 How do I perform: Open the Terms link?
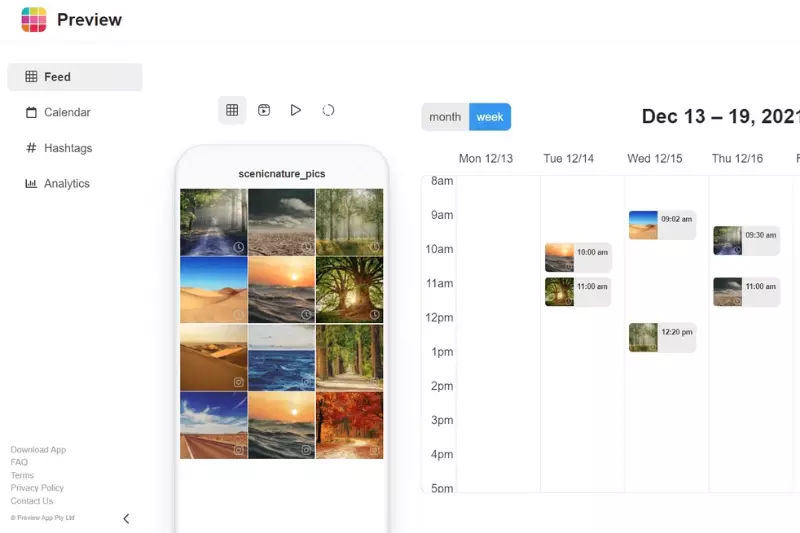tap(22, 475)
